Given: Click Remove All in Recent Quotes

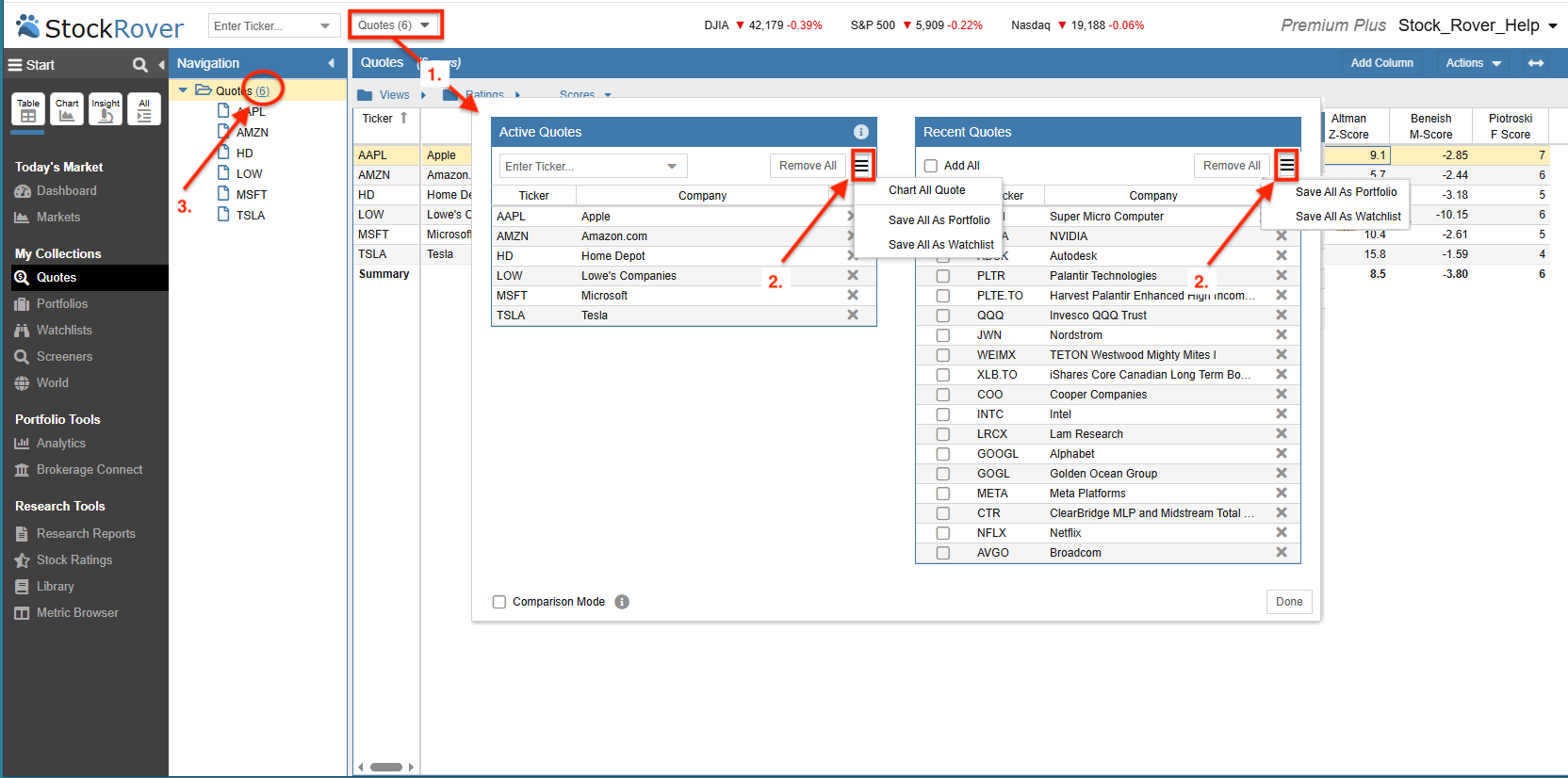Looking at the screenshot, I should click(1232, 166).
